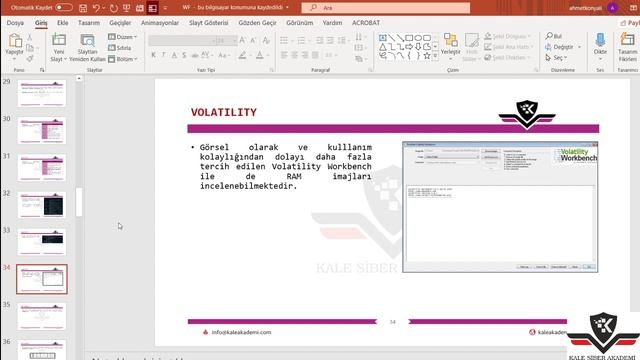Select the triangle shape in gallery
The width and height of the screenshot is (640, 360).
(383, 47)
